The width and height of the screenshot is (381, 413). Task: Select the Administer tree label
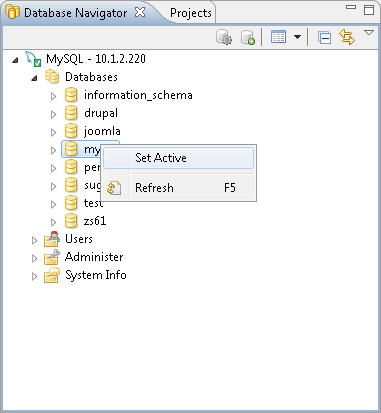94,257
